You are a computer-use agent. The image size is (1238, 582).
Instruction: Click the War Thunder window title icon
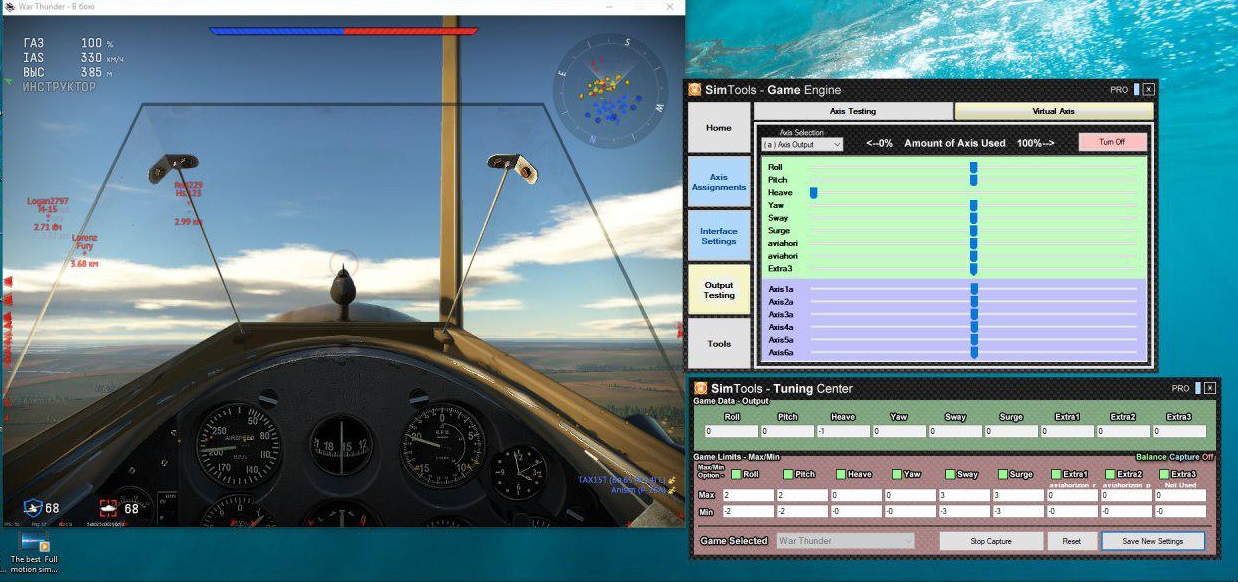click(8, 6)
